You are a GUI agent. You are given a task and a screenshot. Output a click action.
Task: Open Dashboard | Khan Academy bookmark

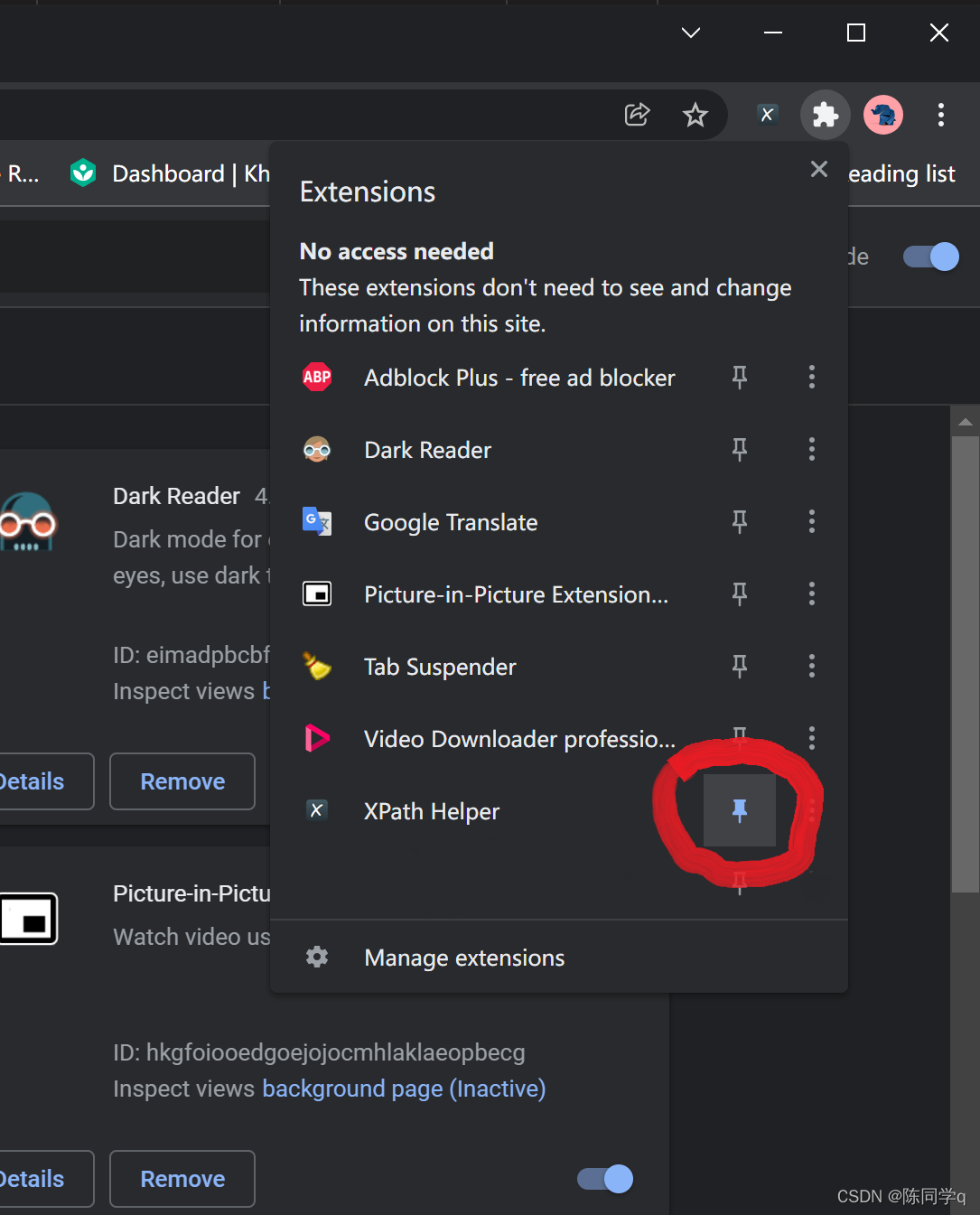tap(170, 173)
